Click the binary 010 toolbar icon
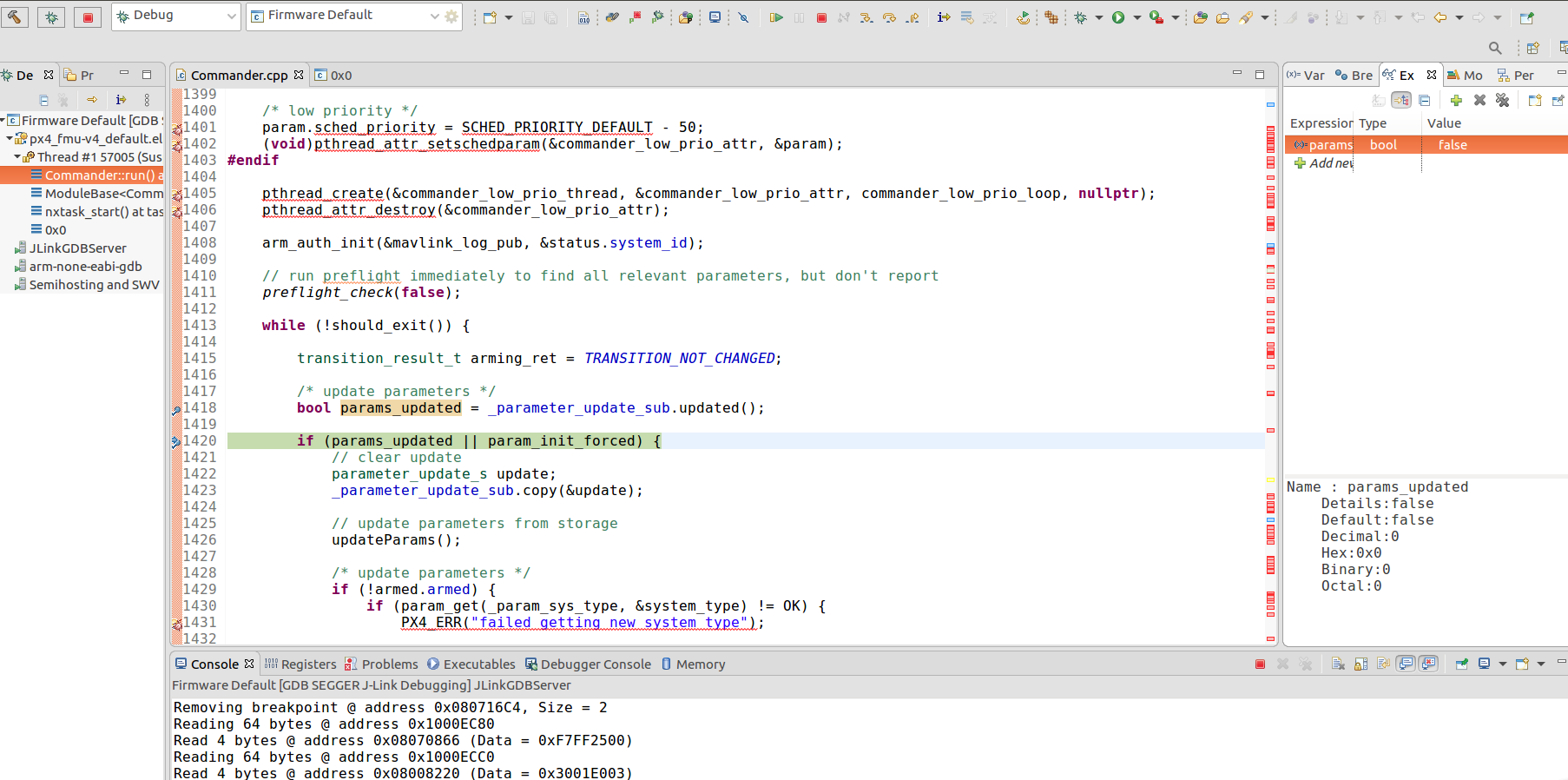 point(583,17)
